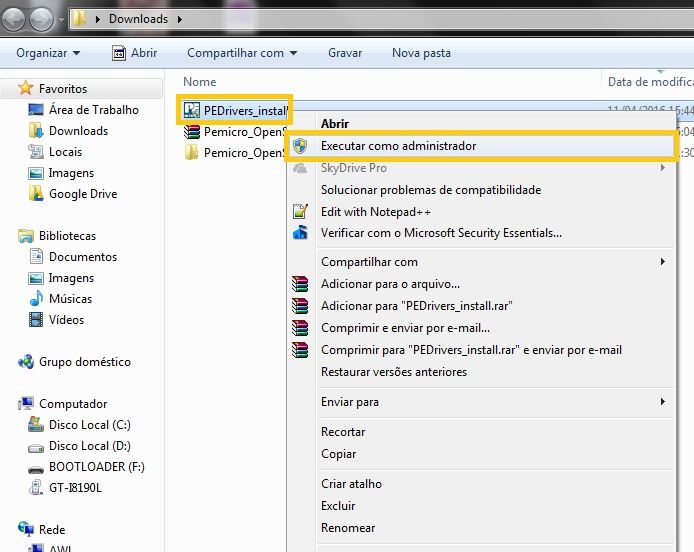Select Downloads folder icon in sidebar
The width and height of the screenshot is (694, 552).
click(x=36, y=131)
